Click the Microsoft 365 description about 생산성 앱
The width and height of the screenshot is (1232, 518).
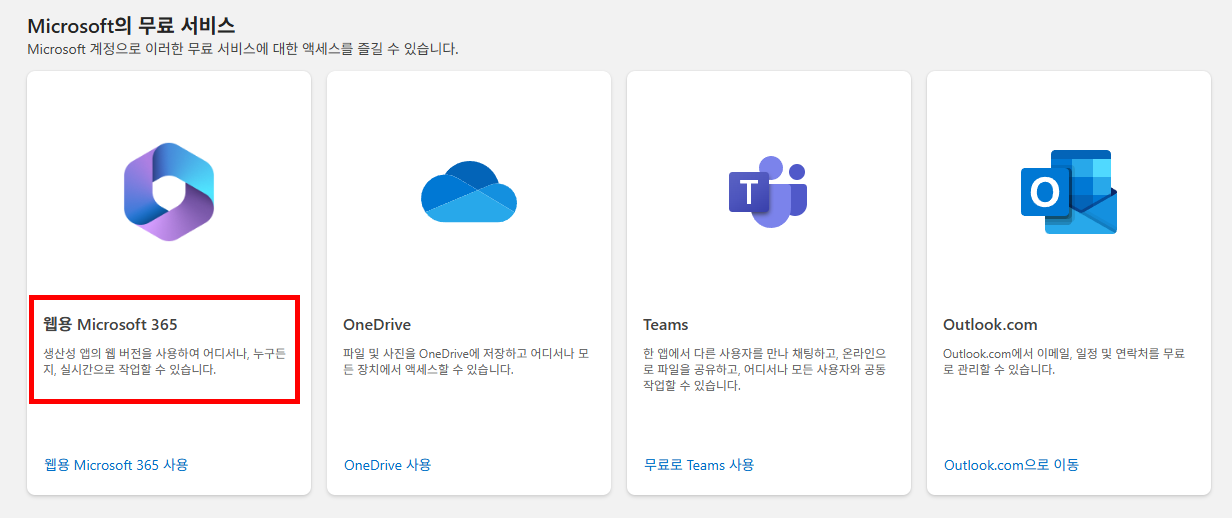tap(167, 362)
